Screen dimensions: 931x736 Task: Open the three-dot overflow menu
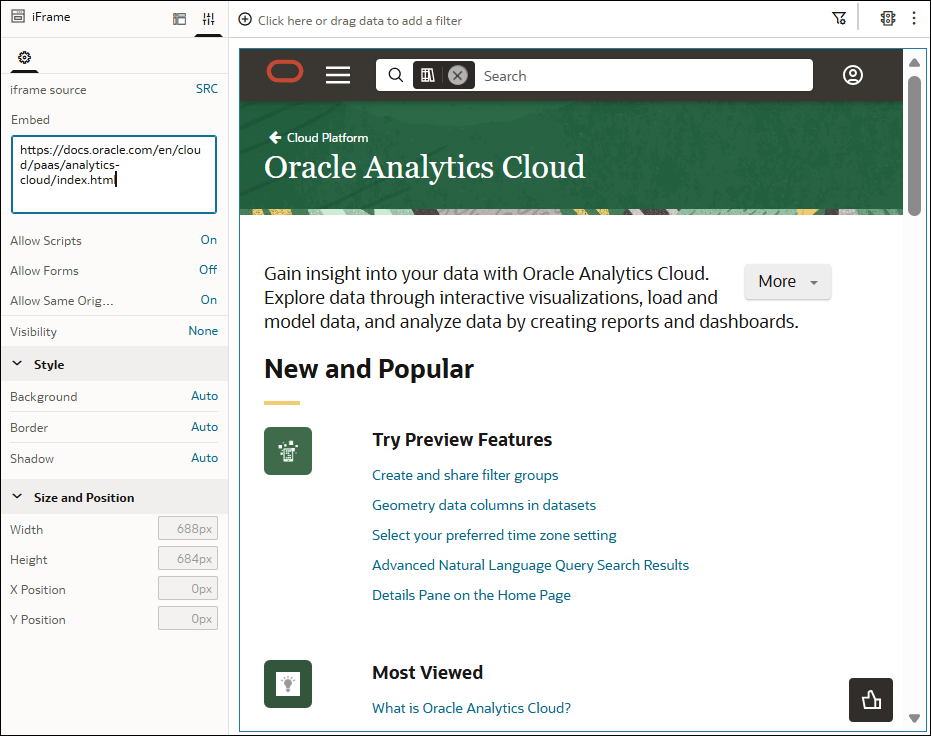pyautogui.click(x=914, y=18)
